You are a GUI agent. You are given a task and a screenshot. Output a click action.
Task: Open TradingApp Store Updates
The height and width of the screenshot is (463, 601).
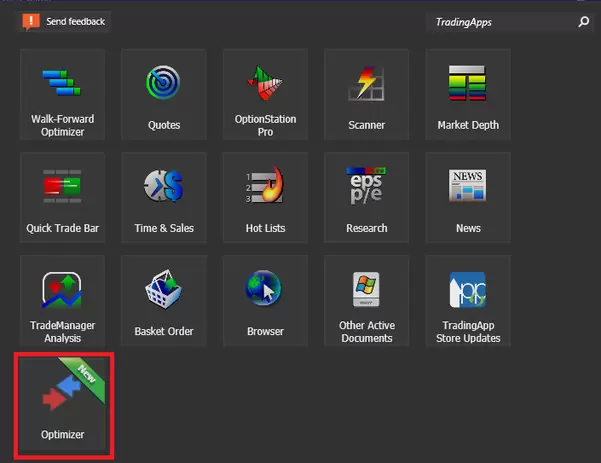click(x=468, y=301)
